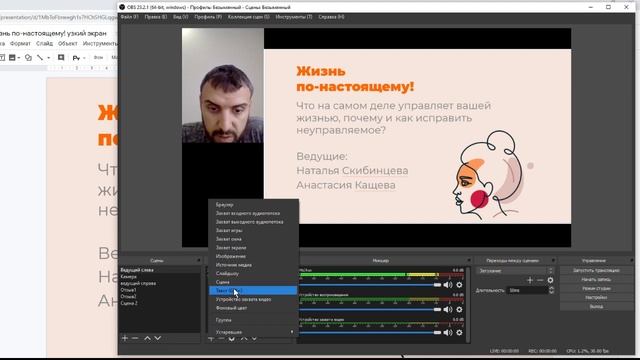Viewport: 640px width, 360px height.
Task: Open the Scene Collection menu in OBS
Action: click(249, 17)
